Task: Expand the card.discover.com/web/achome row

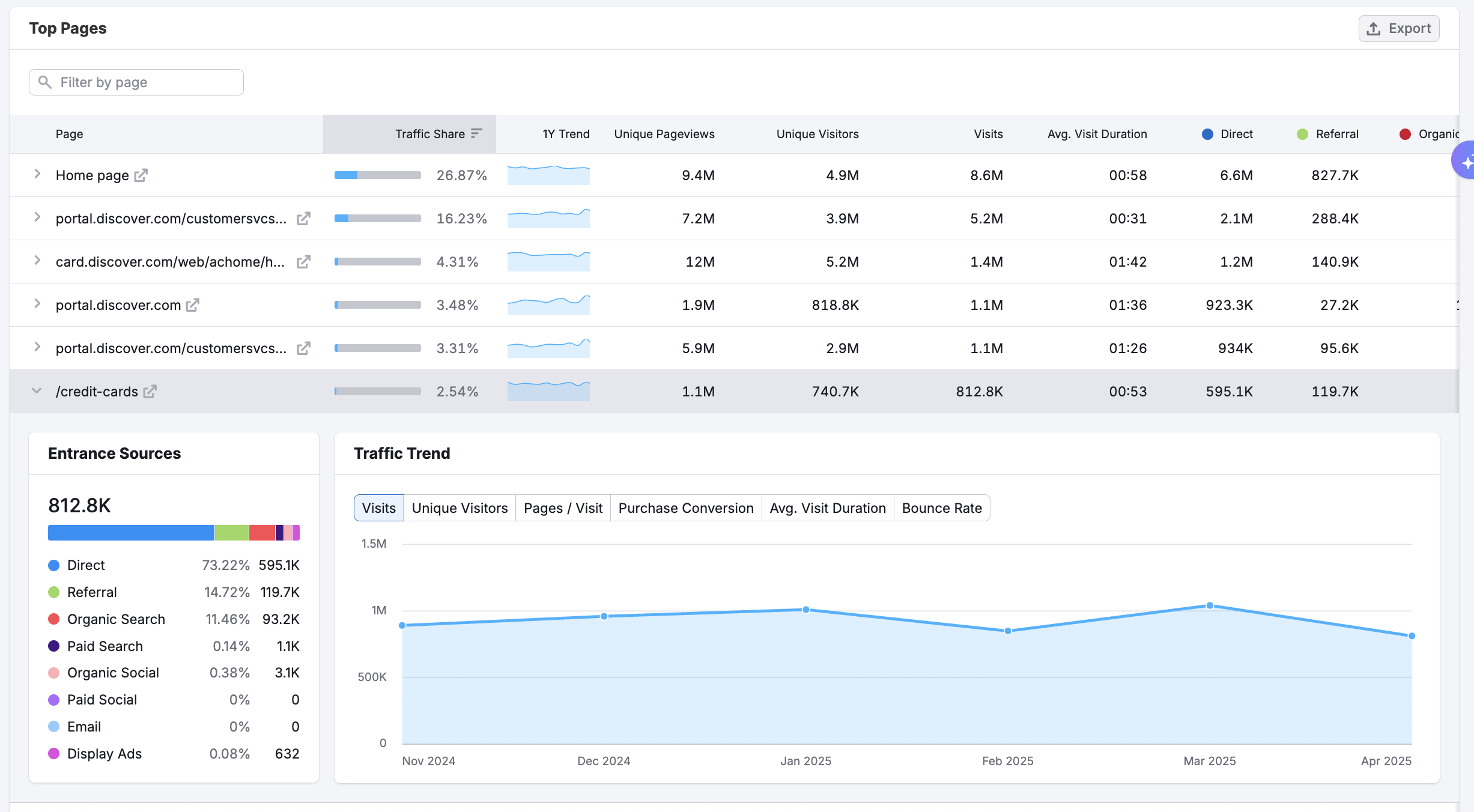Action: [x=37, y=261]
